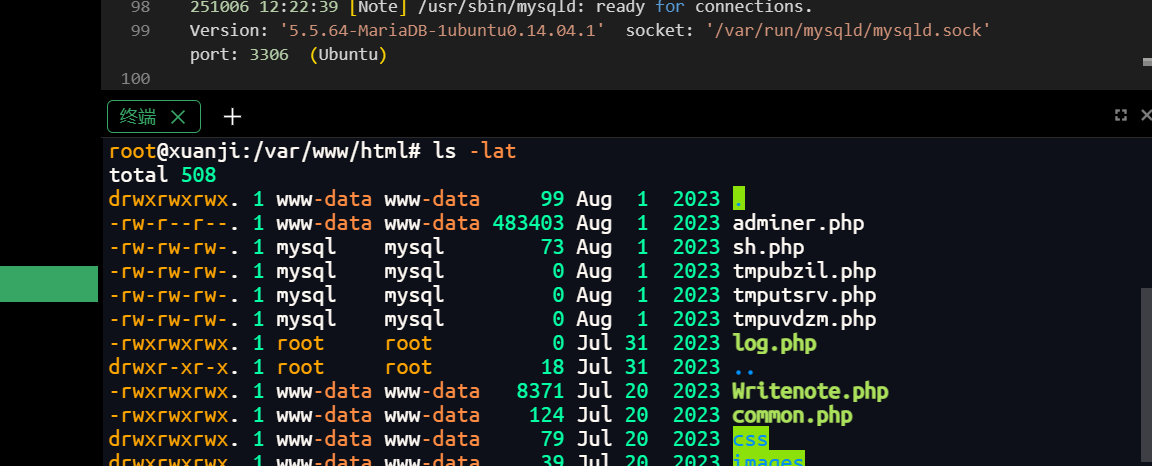The image size is (1152, 466).
Task: Click the adminer.php filename in the listing
Action: coord(798,223)
